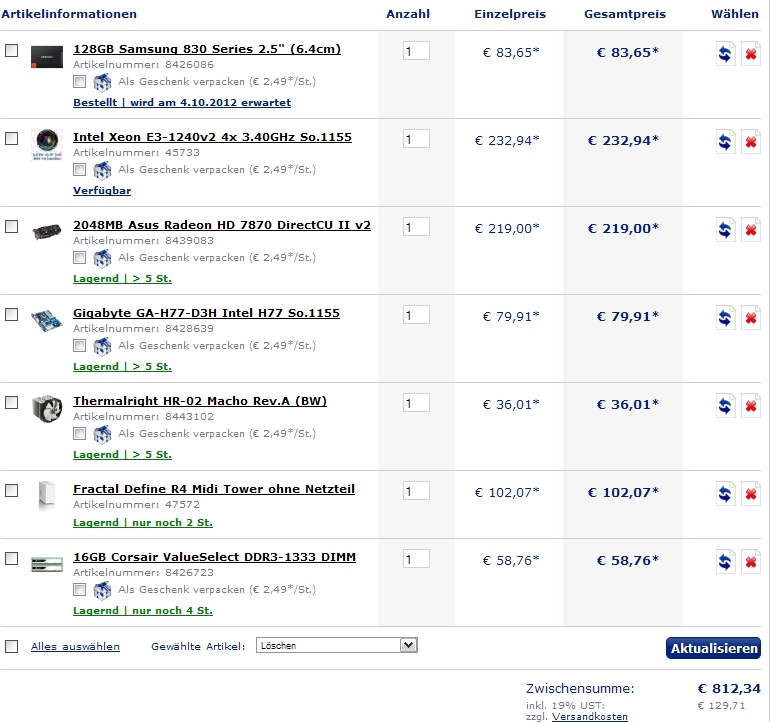Viewport: 770px width, 722px height.
Task: Remove Asus Radeon HD 7870 with red X
Action: 750,229
